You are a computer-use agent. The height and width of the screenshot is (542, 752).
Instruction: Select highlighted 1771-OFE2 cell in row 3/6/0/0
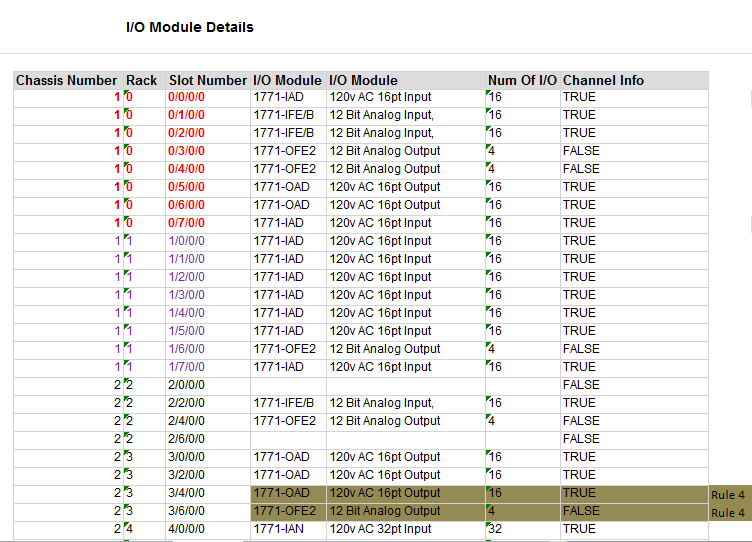click(x=288, y=511)
